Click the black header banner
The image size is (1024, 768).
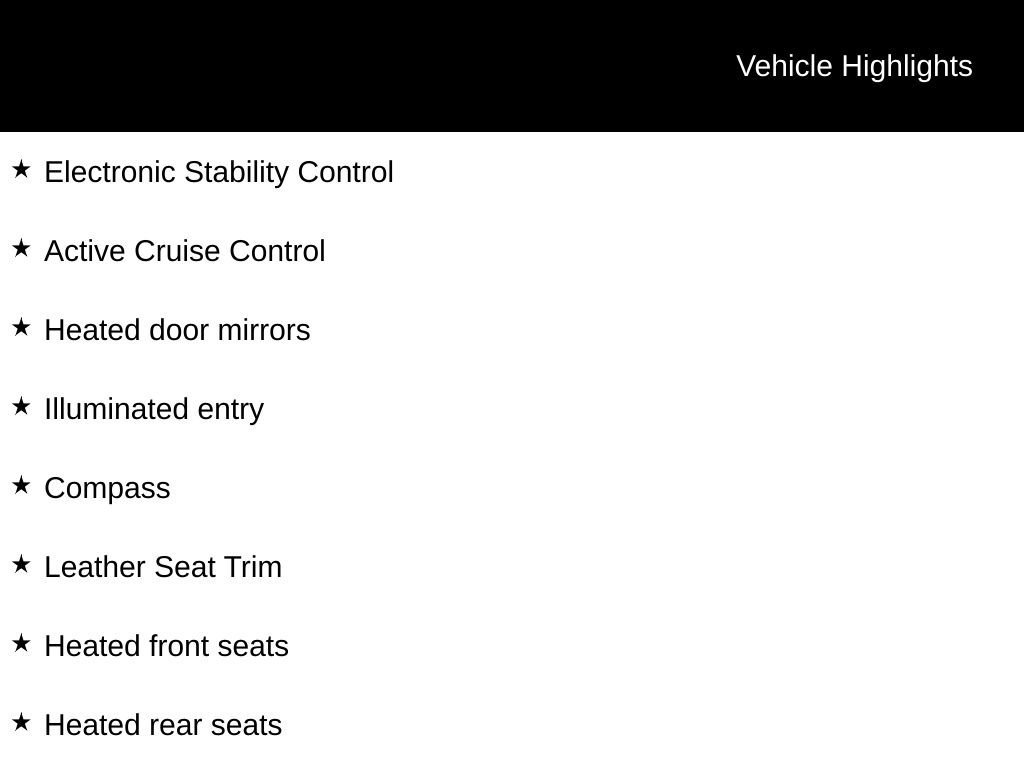pos(512,66)
